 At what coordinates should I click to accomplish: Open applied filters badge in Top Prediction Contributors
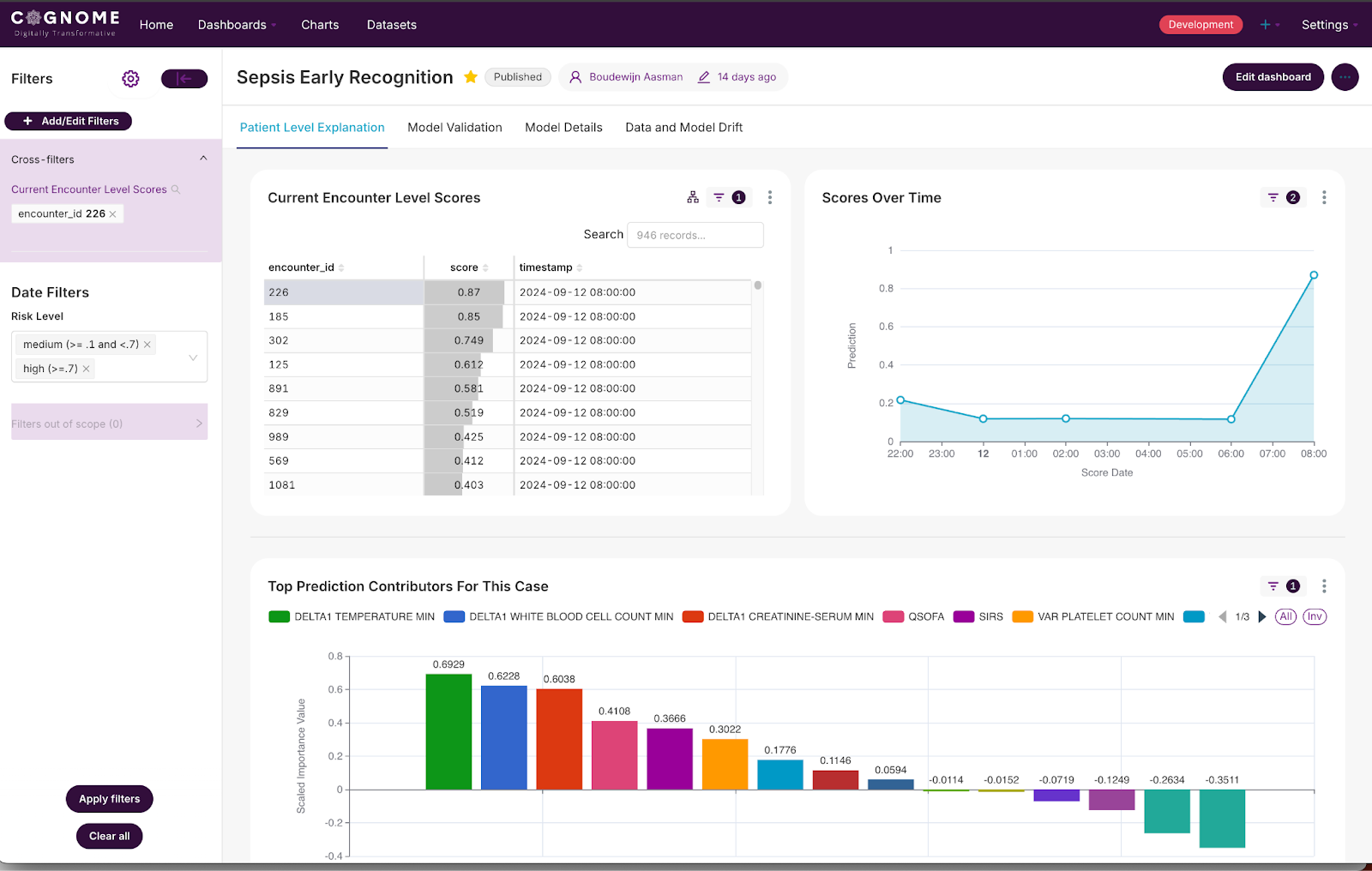point(1284,586)
